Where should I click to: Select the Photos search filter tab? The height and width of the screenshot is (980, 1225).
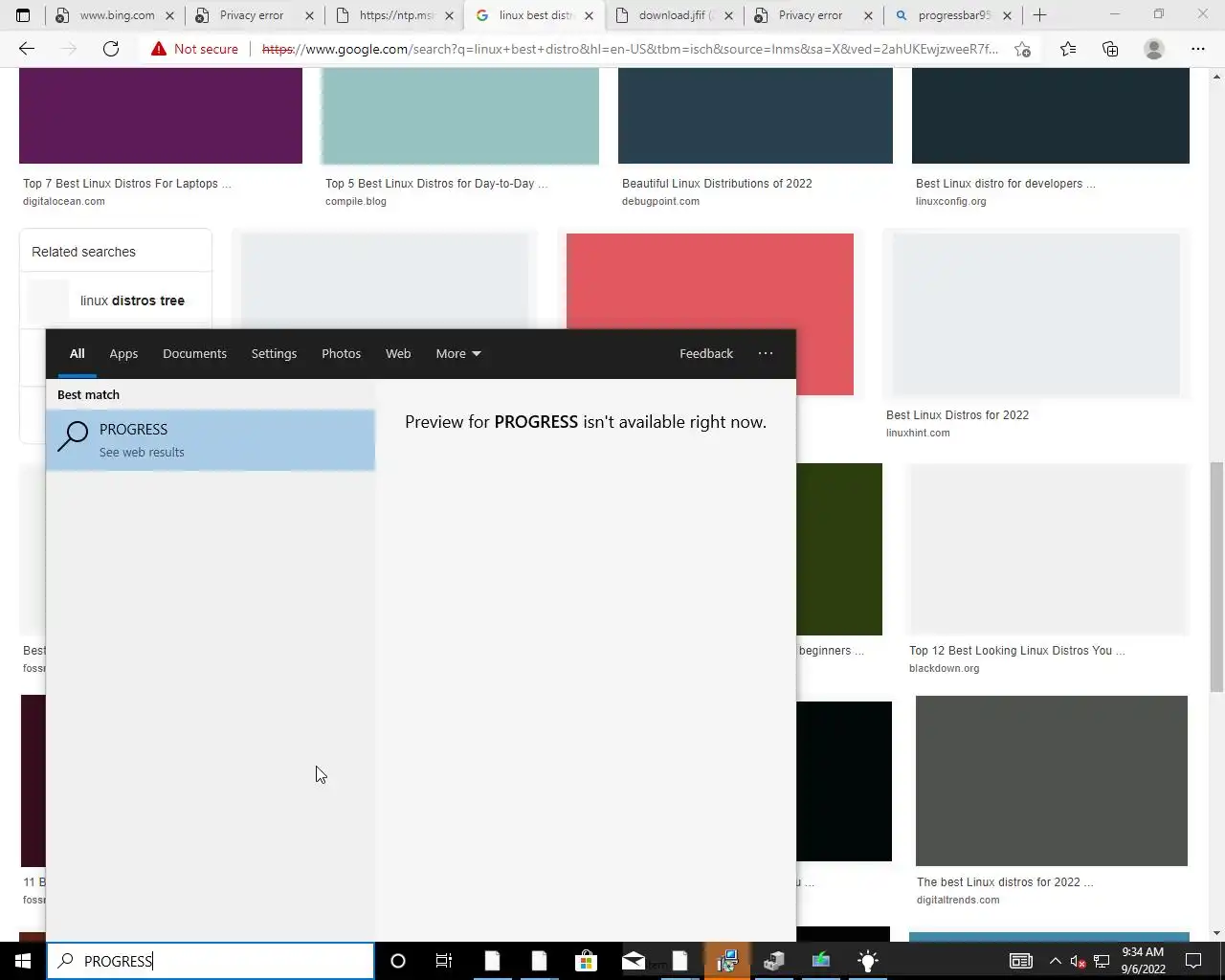341,353
